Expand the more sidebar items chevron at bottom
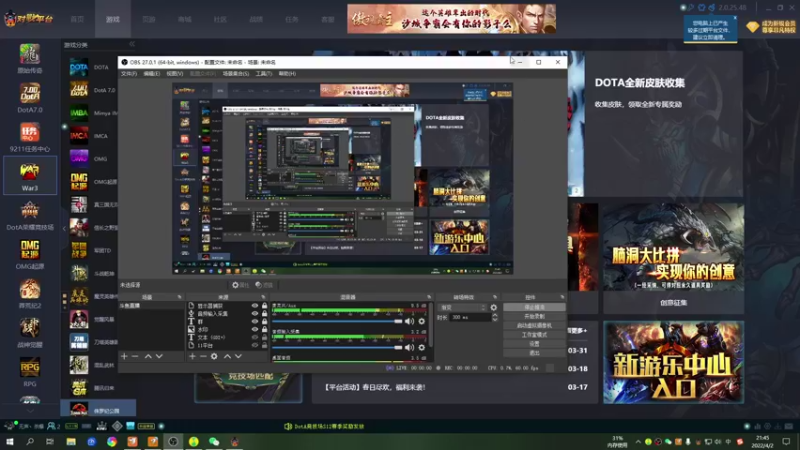Image resolution: width=800 pixels, height=450 pixels. tap(30, 410)
